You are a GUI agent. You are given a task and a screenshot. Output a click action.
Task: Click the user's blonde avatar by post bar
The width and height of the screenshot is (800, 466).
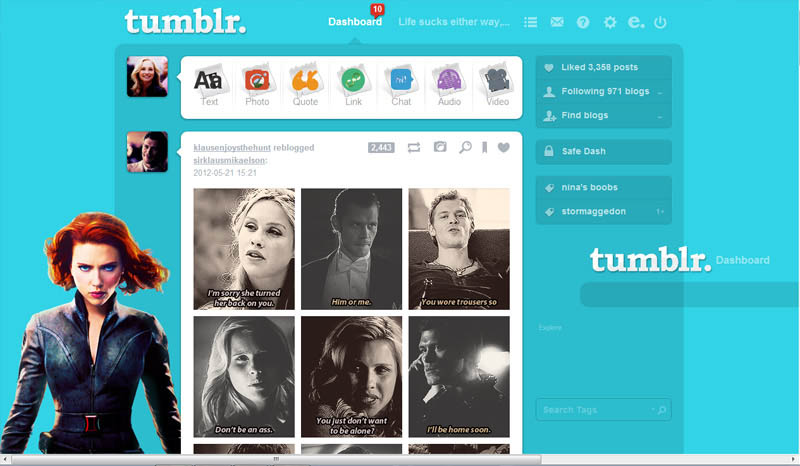(147, 77)
